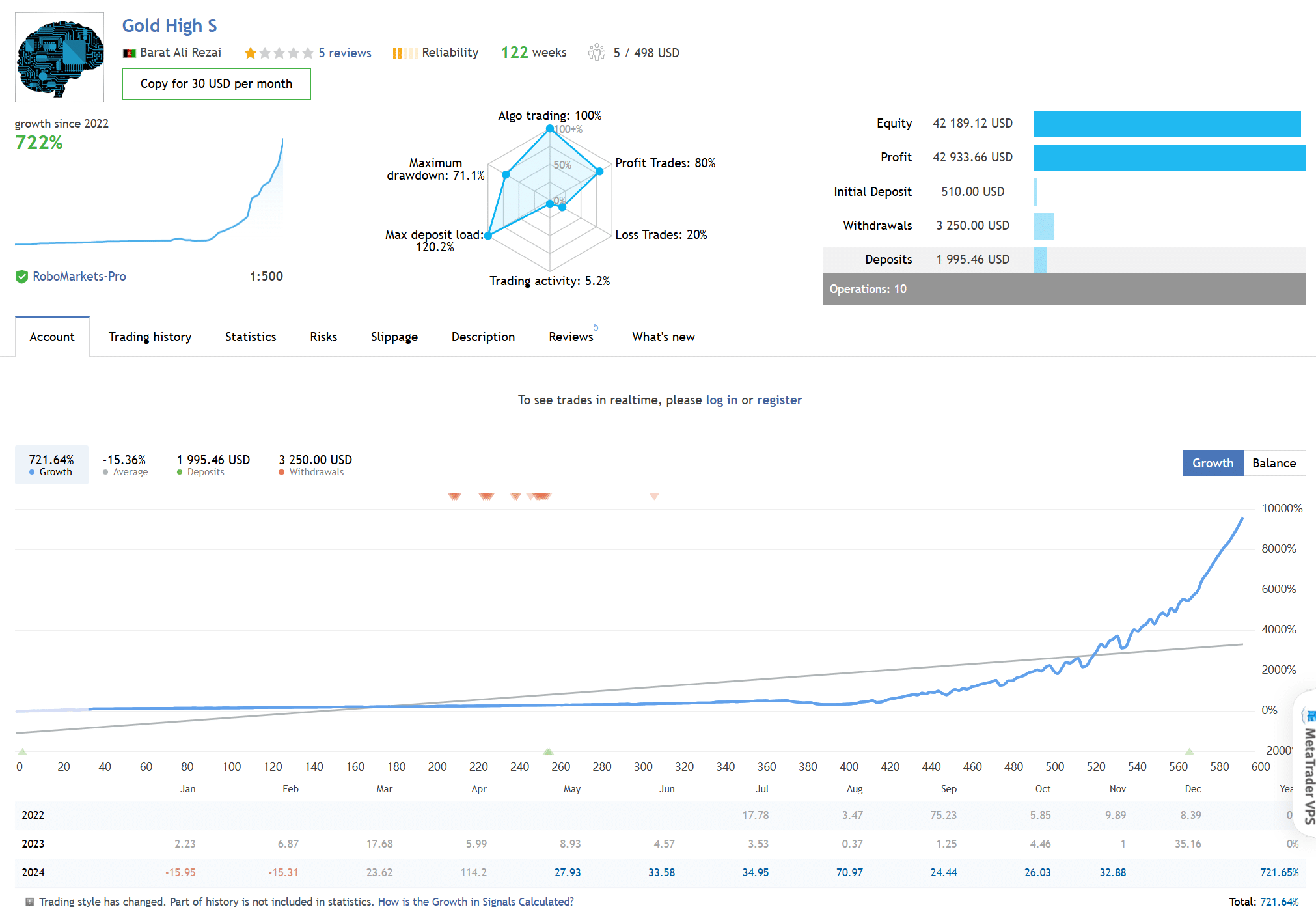The height and width of the screenshot is (914, 1316).
Task: Click Copy for 30 USD per month
Action: click(x=216, y=84)
